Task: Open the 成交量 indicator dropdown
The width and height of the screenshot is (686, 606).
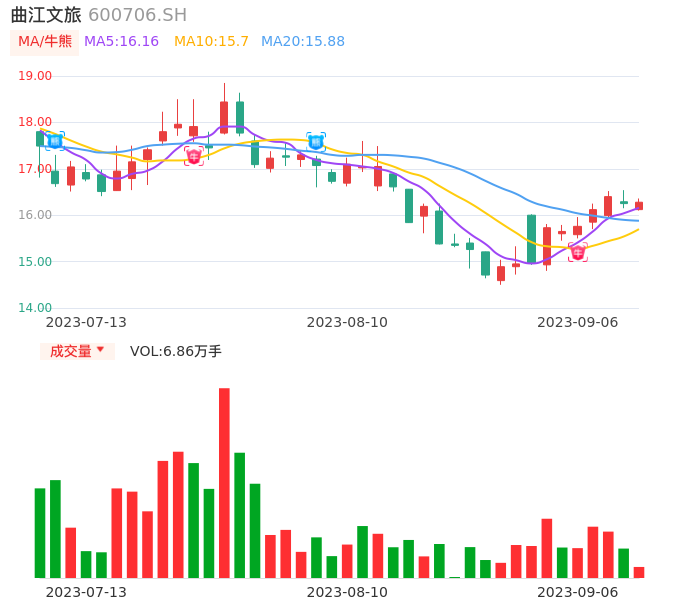Action: pos(77,351)
